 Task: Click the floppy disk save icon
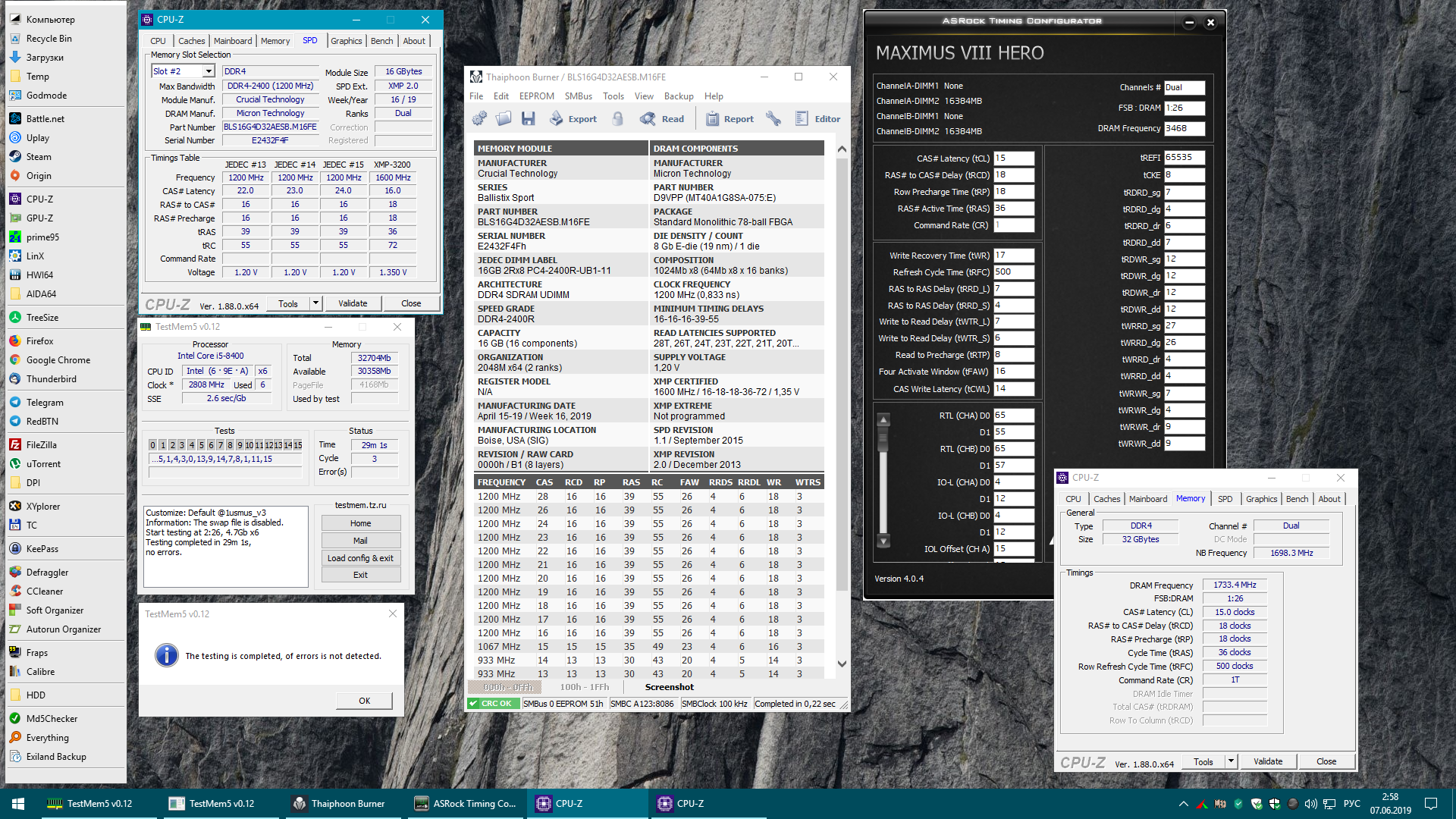click(529, 118)
